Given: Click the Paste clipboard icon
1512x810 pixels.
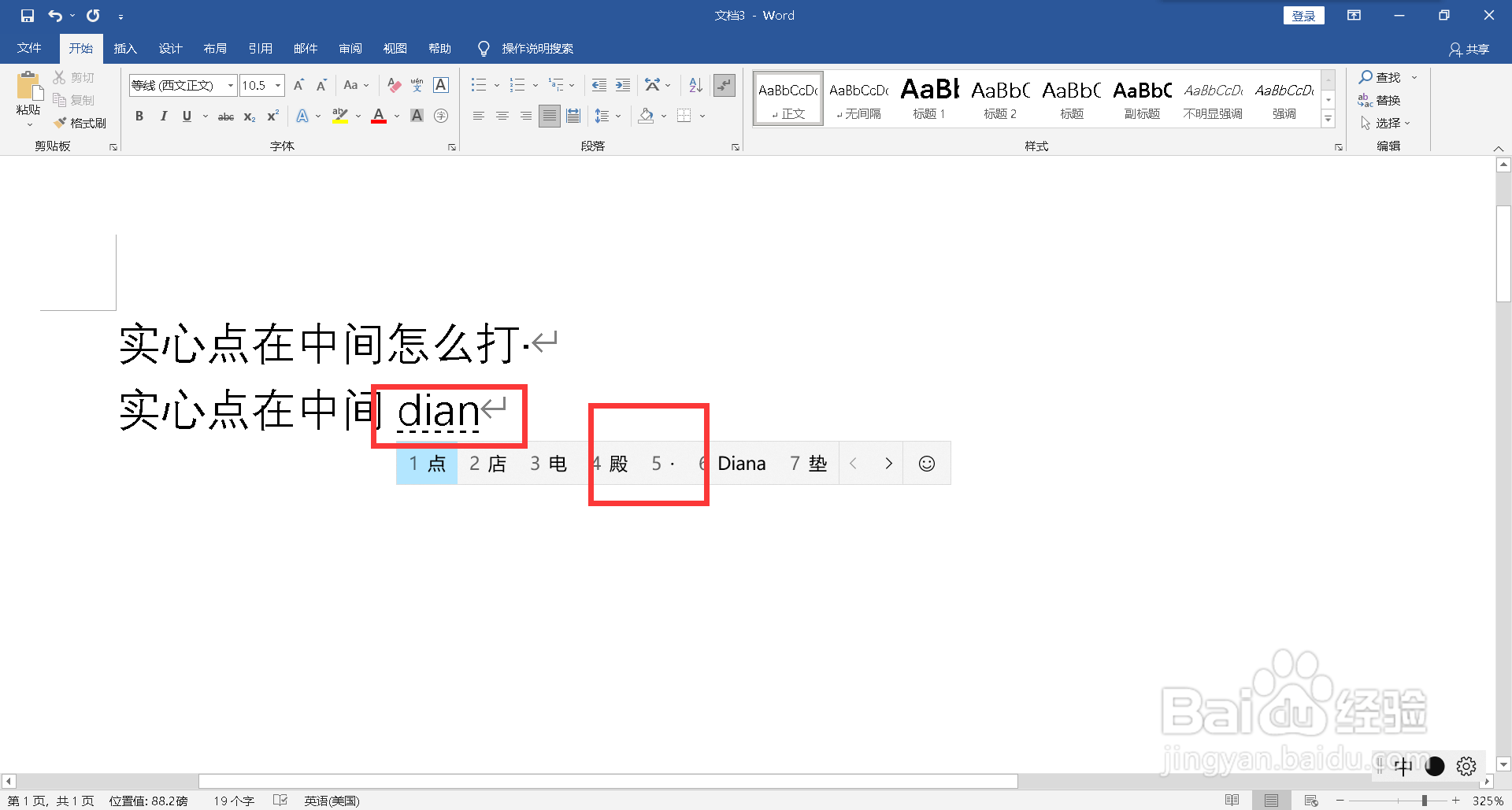Looking at the screenshot, I should tap(29, 86).
